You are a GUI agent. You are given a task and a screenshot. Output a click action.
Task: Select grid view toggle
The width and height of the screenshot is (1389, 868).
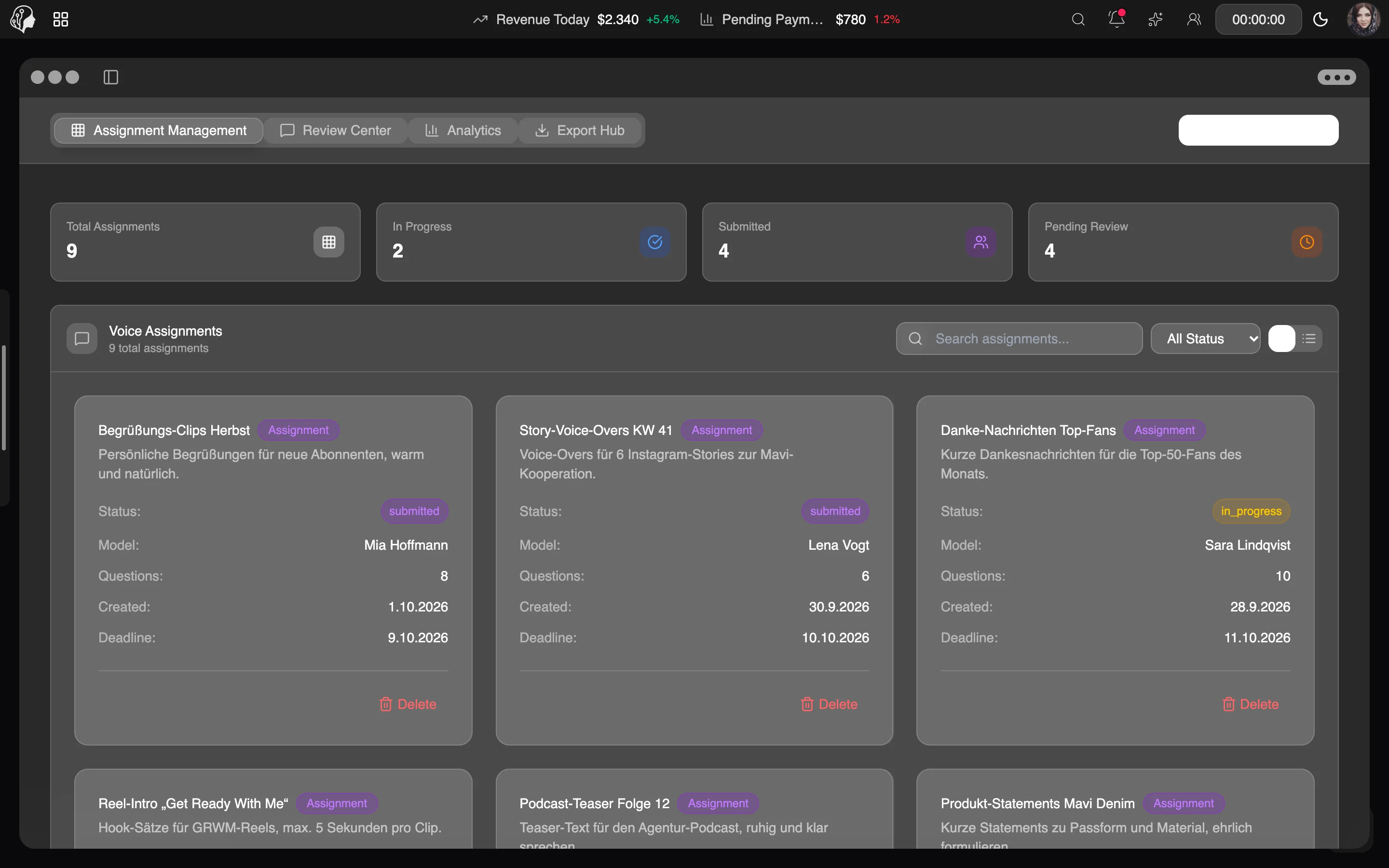tap(1281, 339)
